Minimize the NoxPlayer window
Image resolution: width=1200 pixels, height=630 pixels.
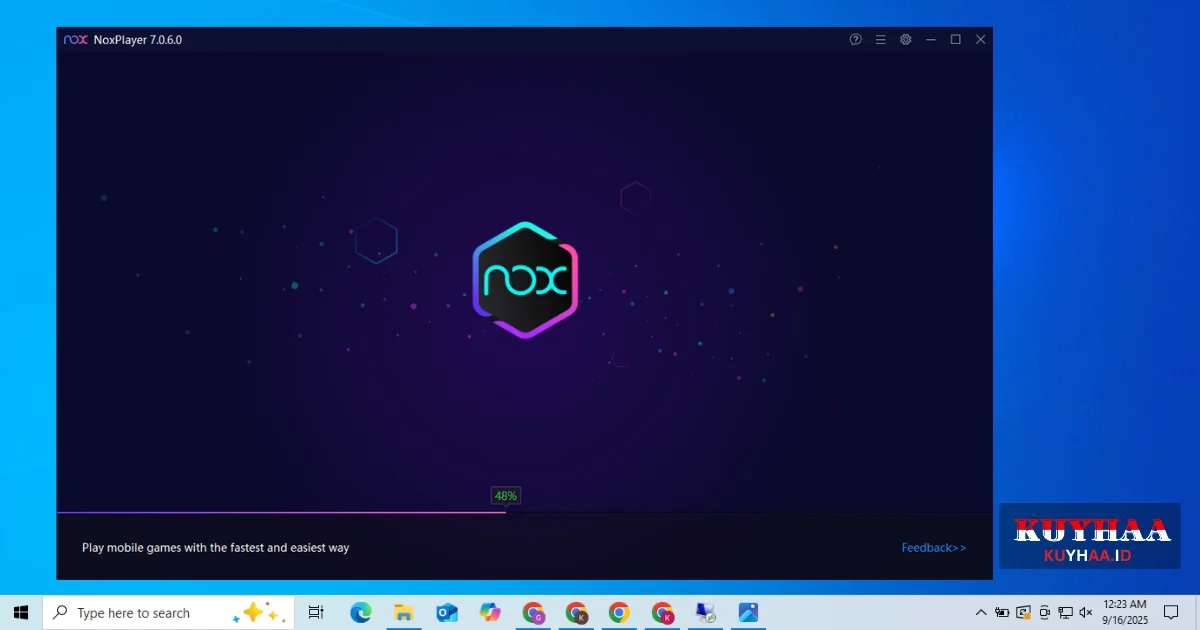pyautogui.click(x=931, y=39)
